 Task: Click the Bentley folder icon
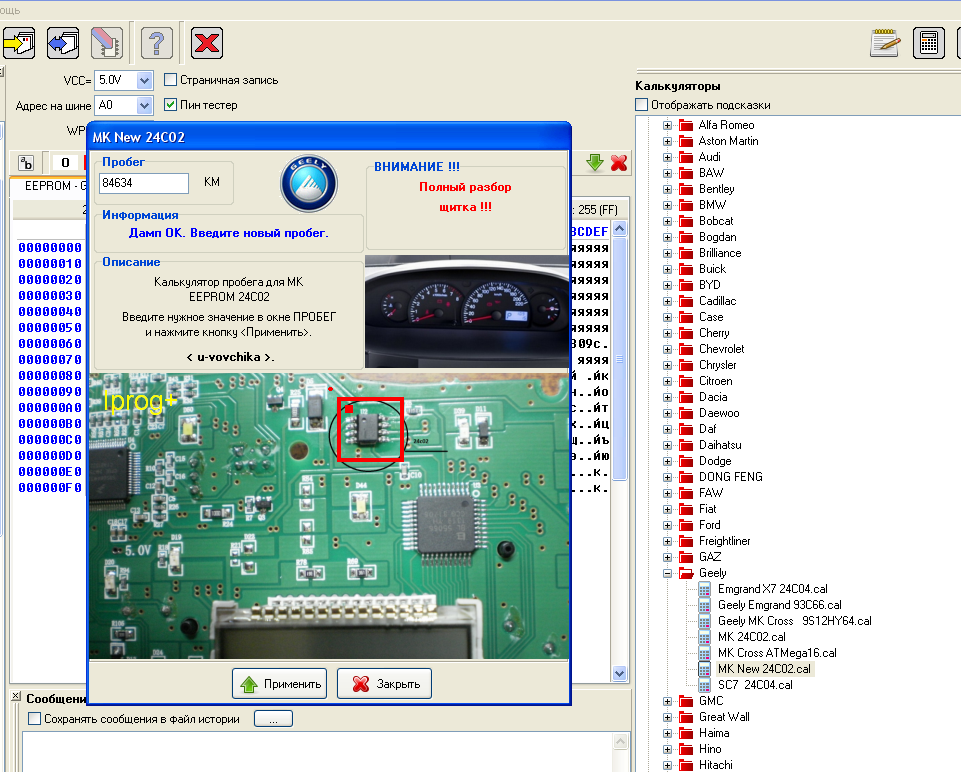[686, 189]
